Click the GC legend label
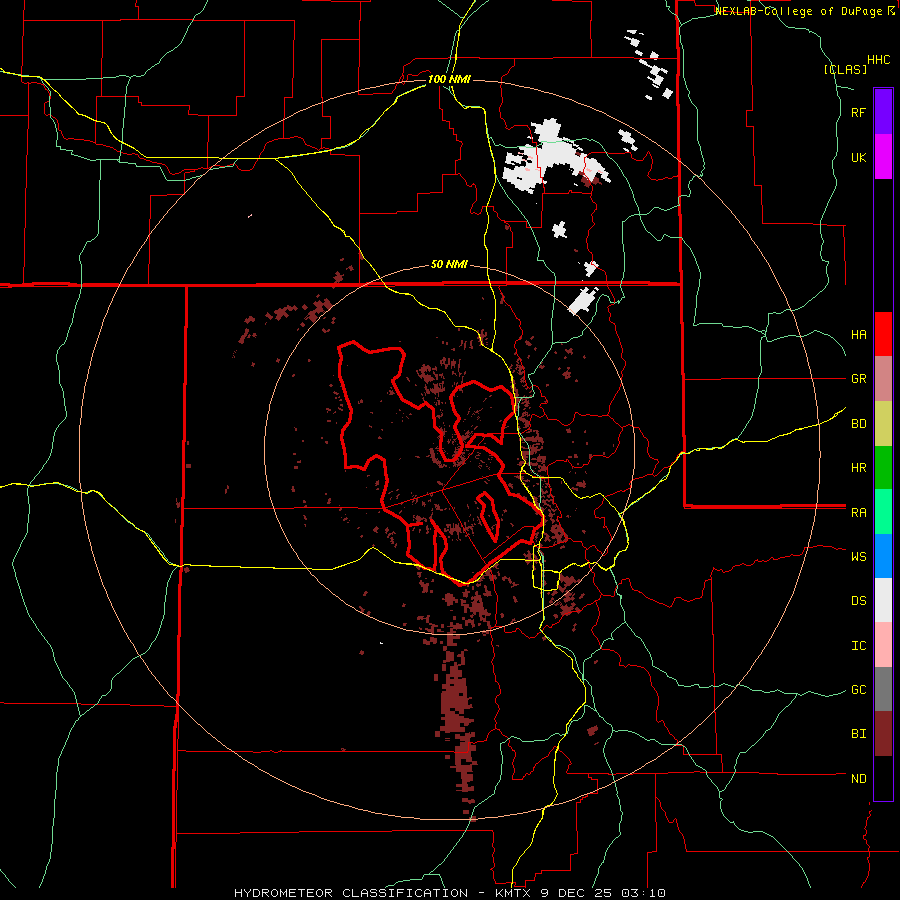The width and height of the screenshot is (900, 900). [x=858, y=690]
